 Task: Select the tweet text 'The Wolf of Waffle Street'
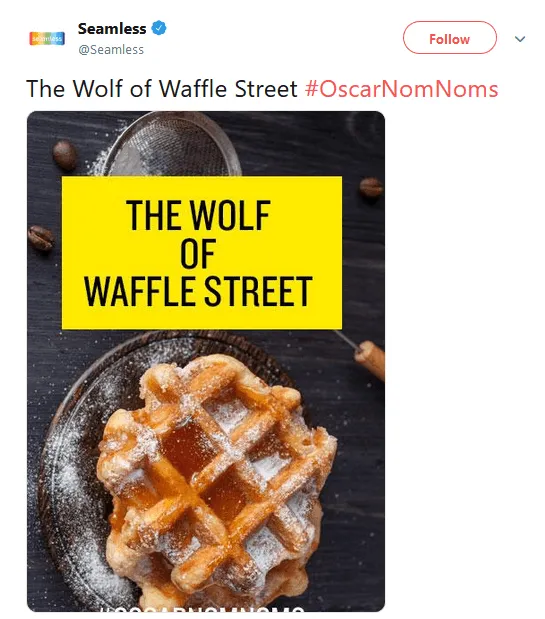click(x=161, y=88)
